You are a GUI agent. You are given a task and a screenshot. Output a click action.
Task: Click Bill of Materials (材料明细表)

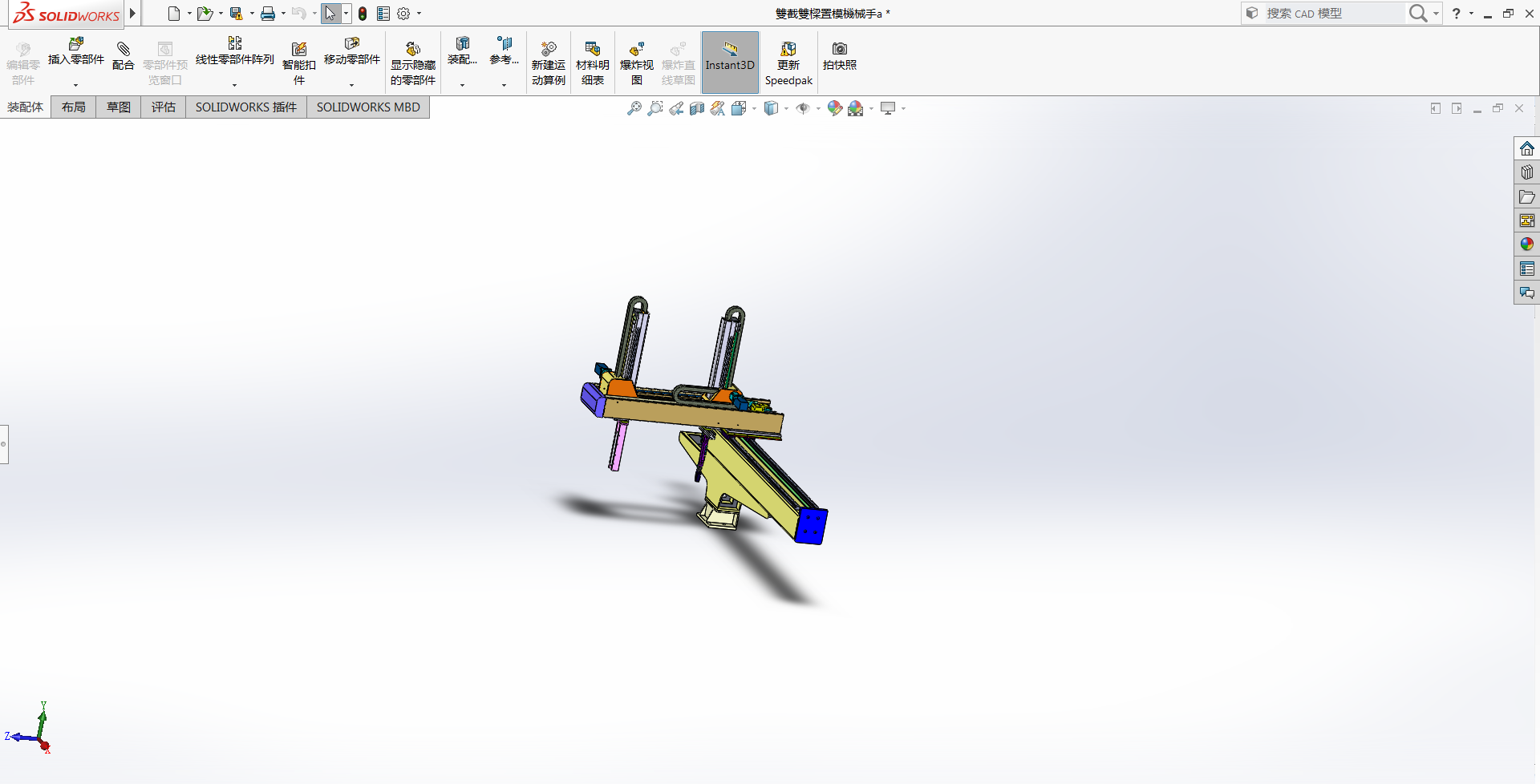pyautogui.click(x=593, y=63)
